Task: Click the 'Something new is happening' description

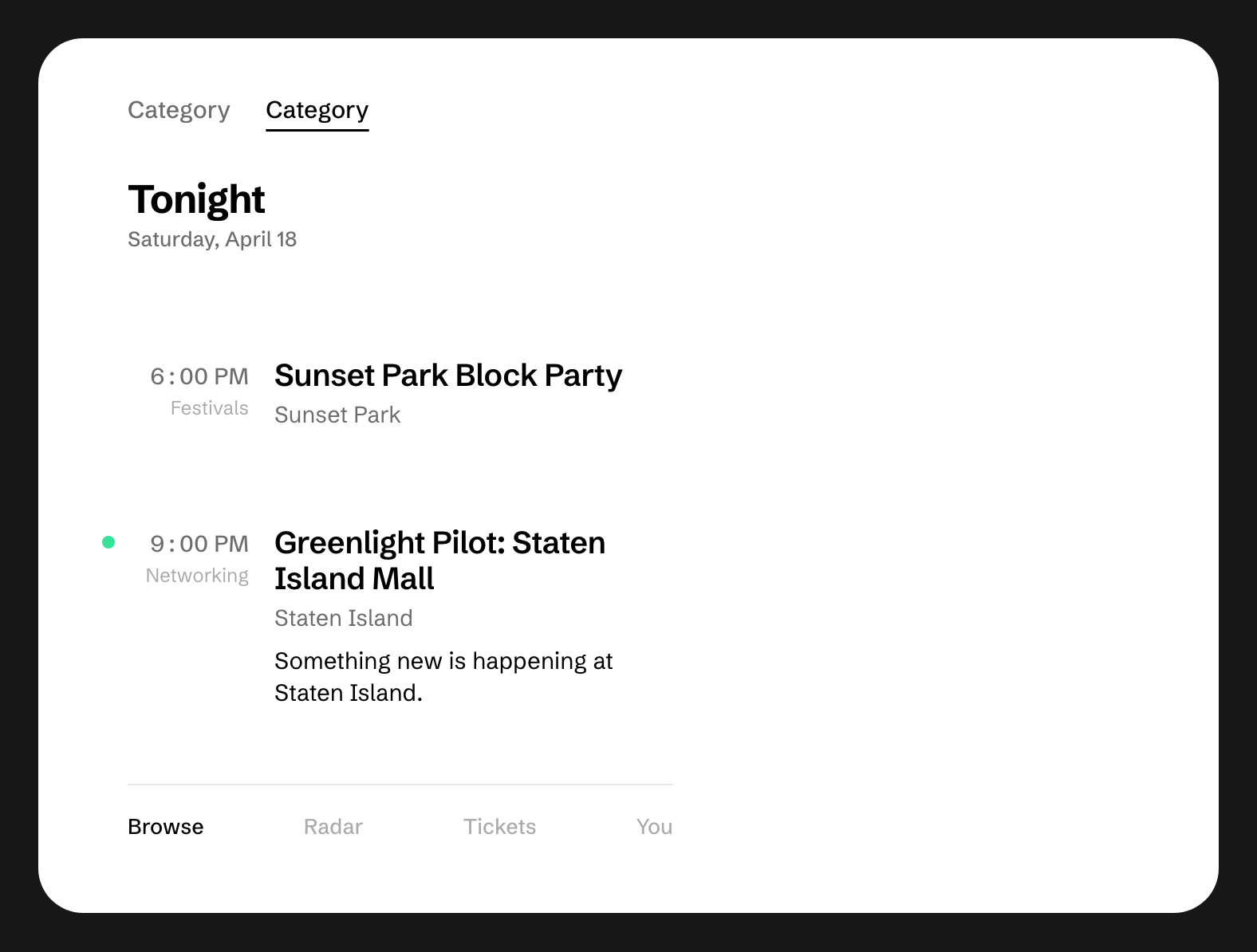Action: click(443, 677)
